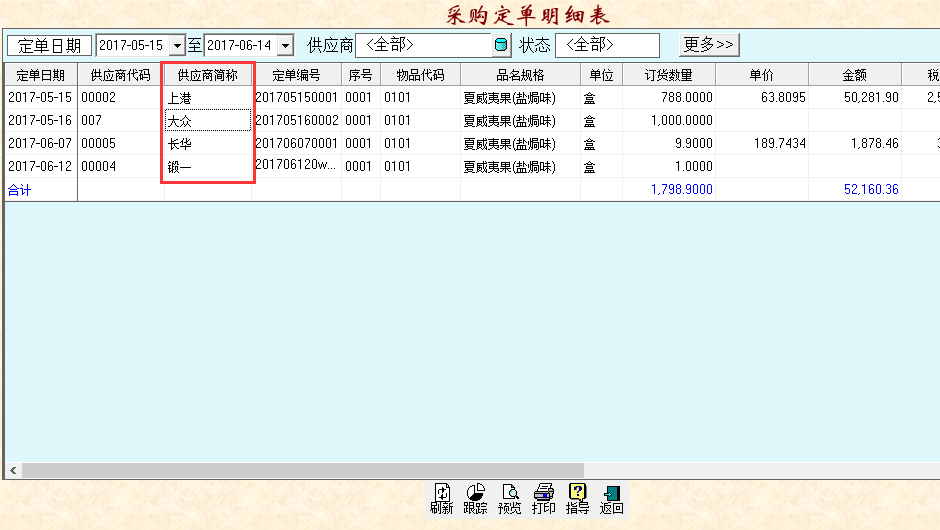
Task: Select supplier cell 长华
Action: [207, 144]
